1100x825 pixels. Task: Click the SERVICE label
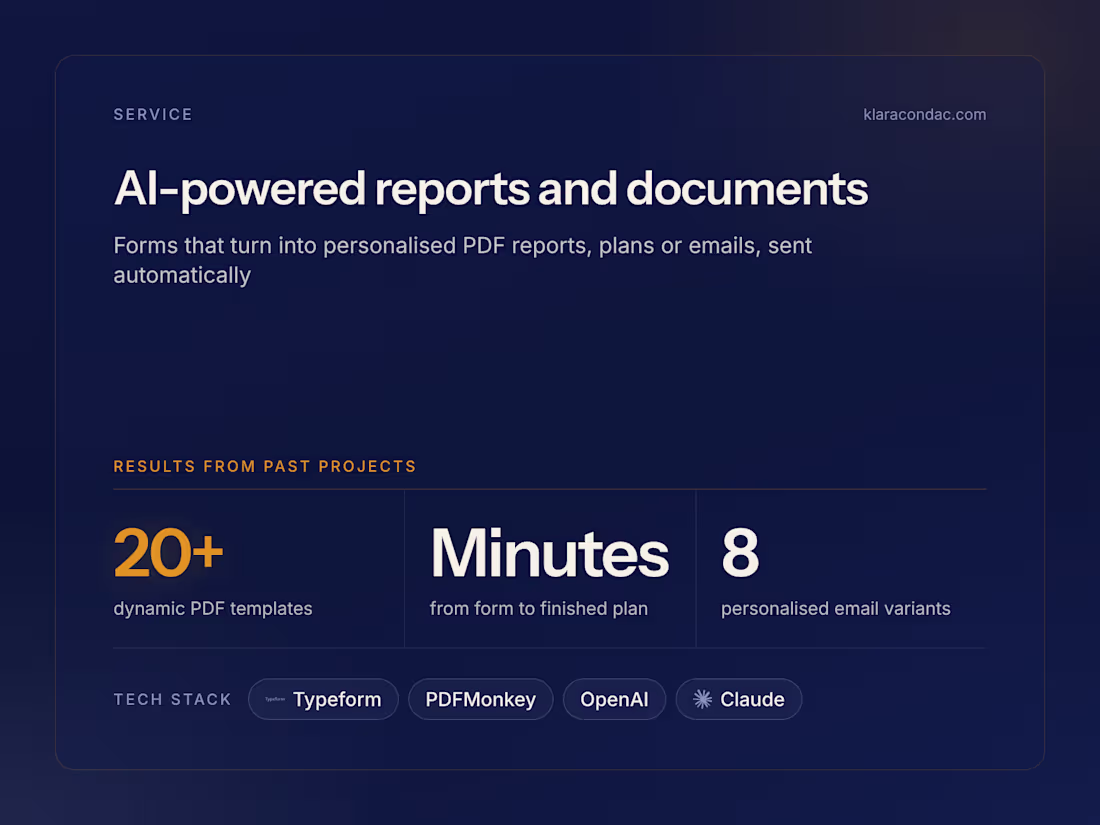(153, 114)
